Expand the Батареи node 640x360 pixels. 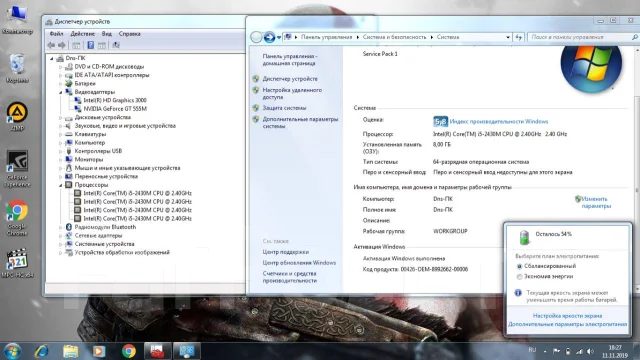(x=60, y=84)
